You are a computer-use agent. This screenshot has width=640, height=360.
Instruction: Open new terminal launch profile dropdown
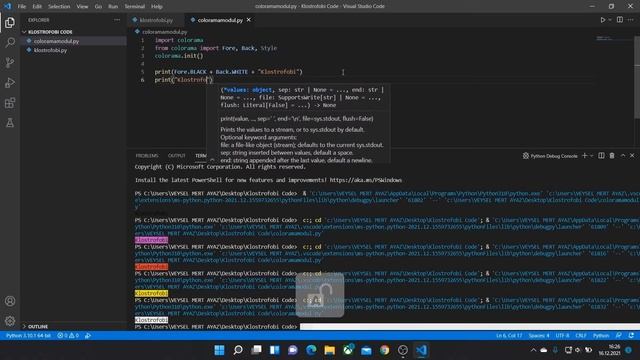(x=591, y=156)
